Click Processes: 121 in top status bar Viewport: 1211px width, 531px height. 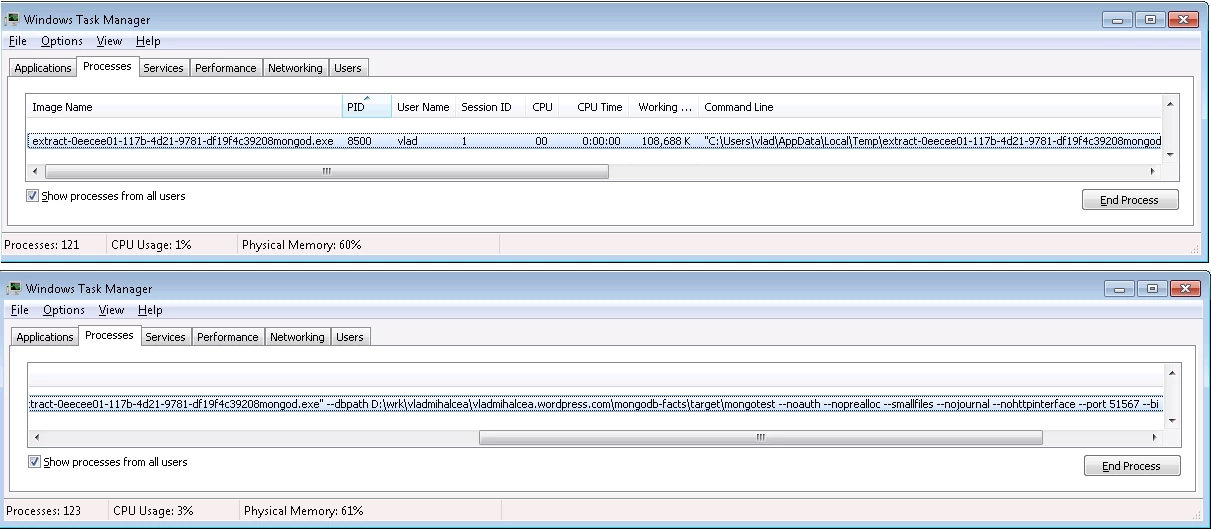pyautogui.click(x=43, y=245)
